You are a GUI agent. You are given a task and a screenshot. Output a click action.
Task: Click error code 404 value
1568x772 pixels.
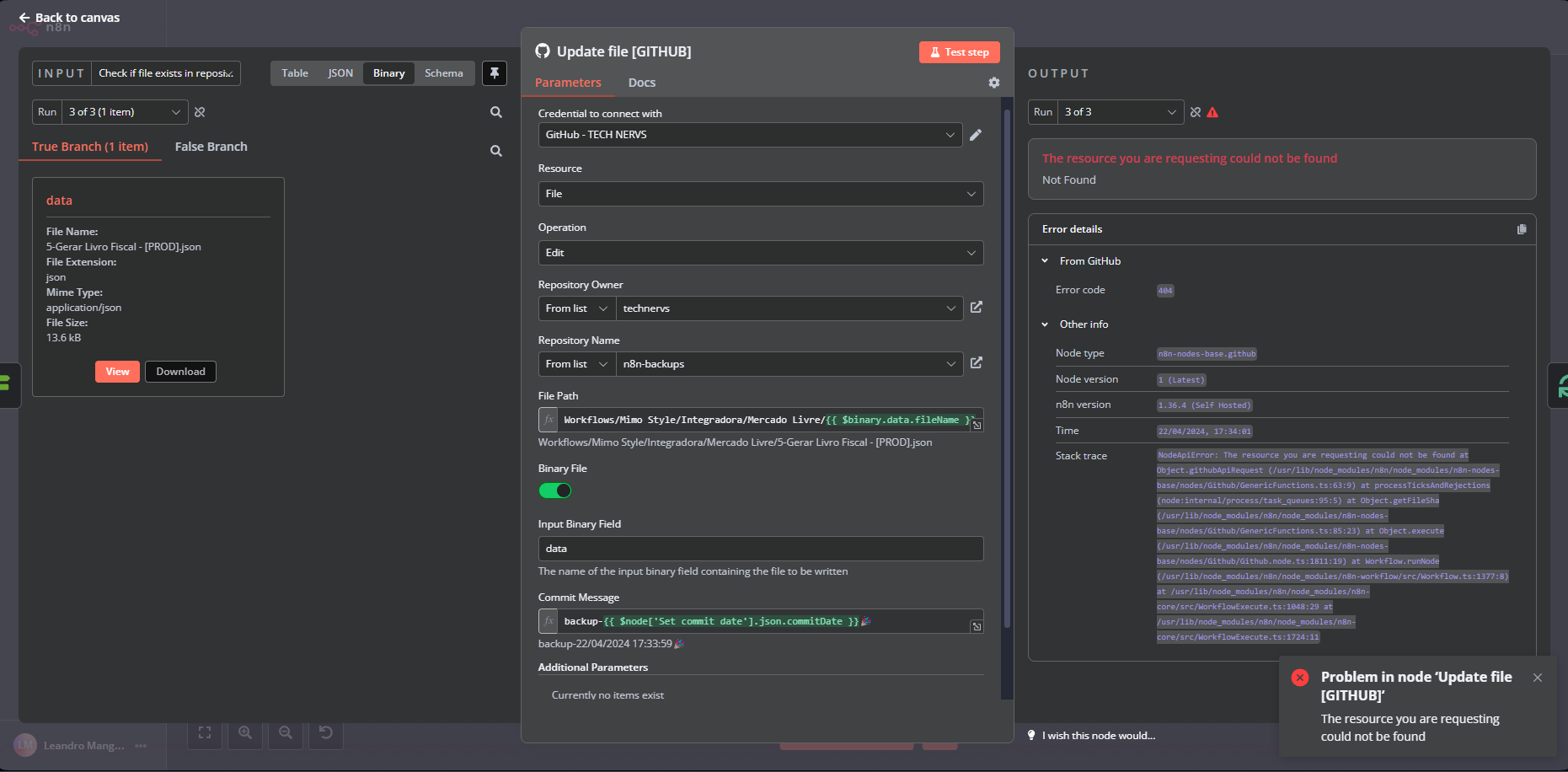tap(1165, 291)
